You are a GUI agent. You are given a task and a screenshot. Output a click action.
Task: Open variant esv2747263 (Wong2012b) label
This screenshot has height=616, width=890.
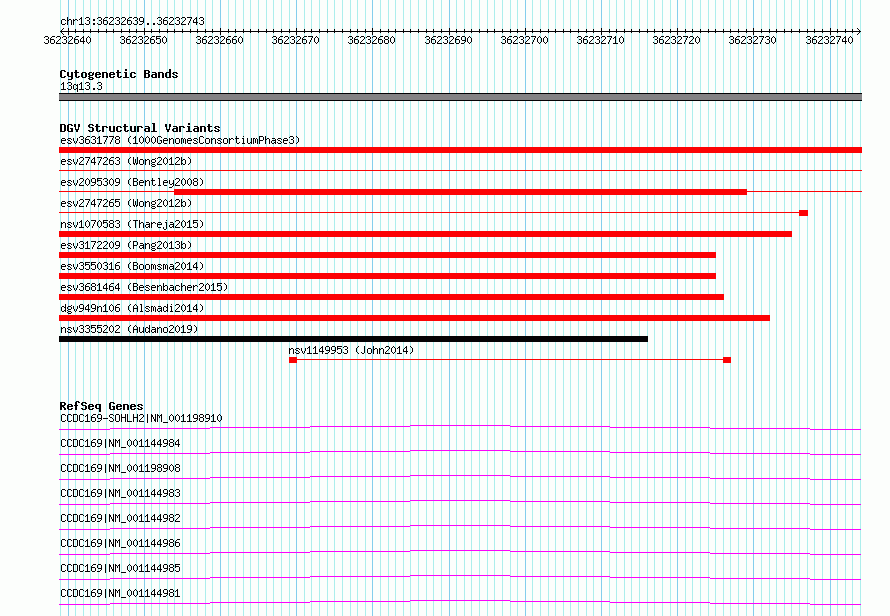(126, 161)
